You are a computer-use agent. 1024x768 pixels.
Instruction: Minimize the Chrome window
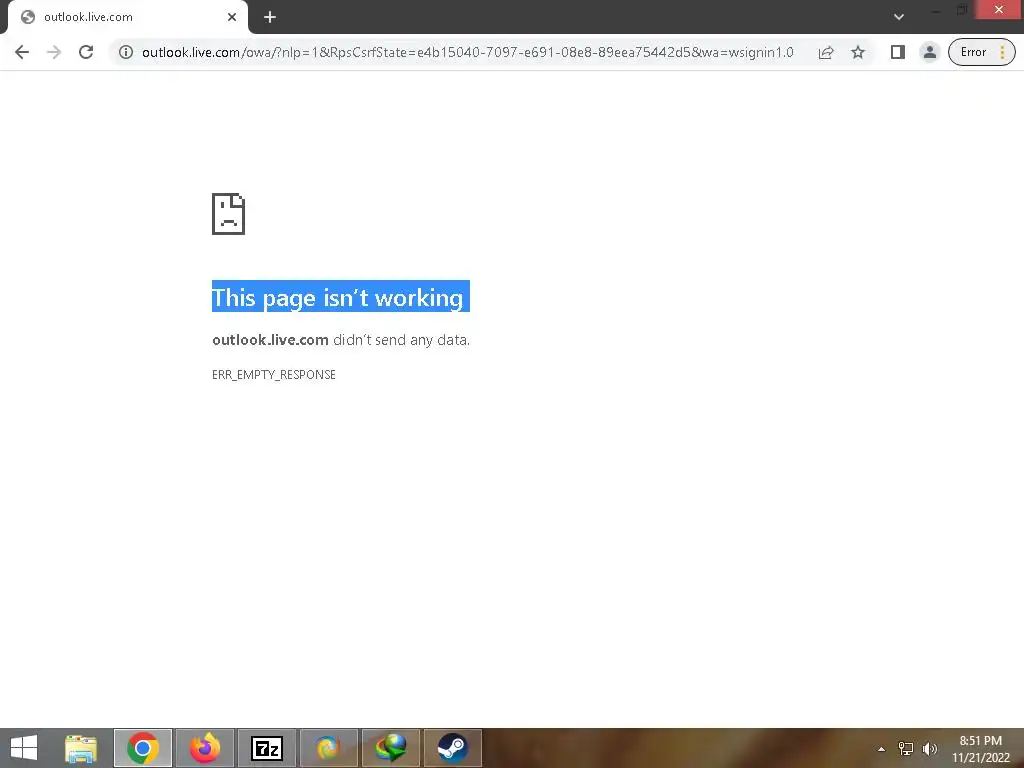coord(935,10)
